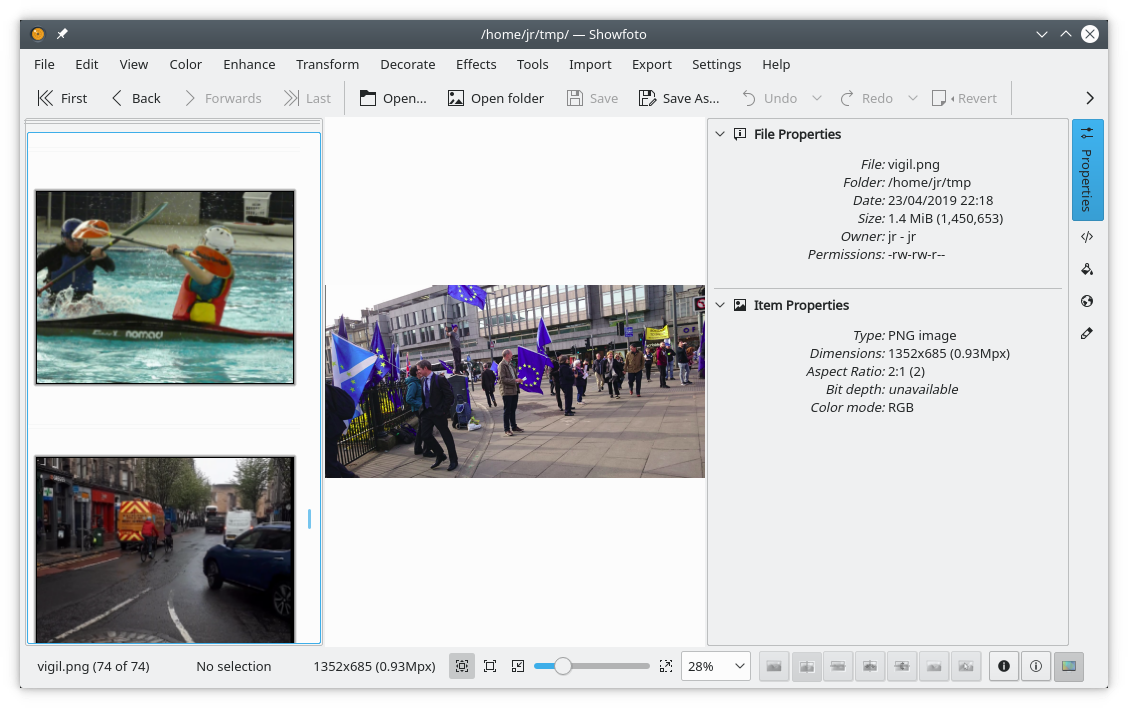The height and width of the screenshot is (708, 1128).
Task: Select the kayak thumbnail image
Action: point(165,287)
